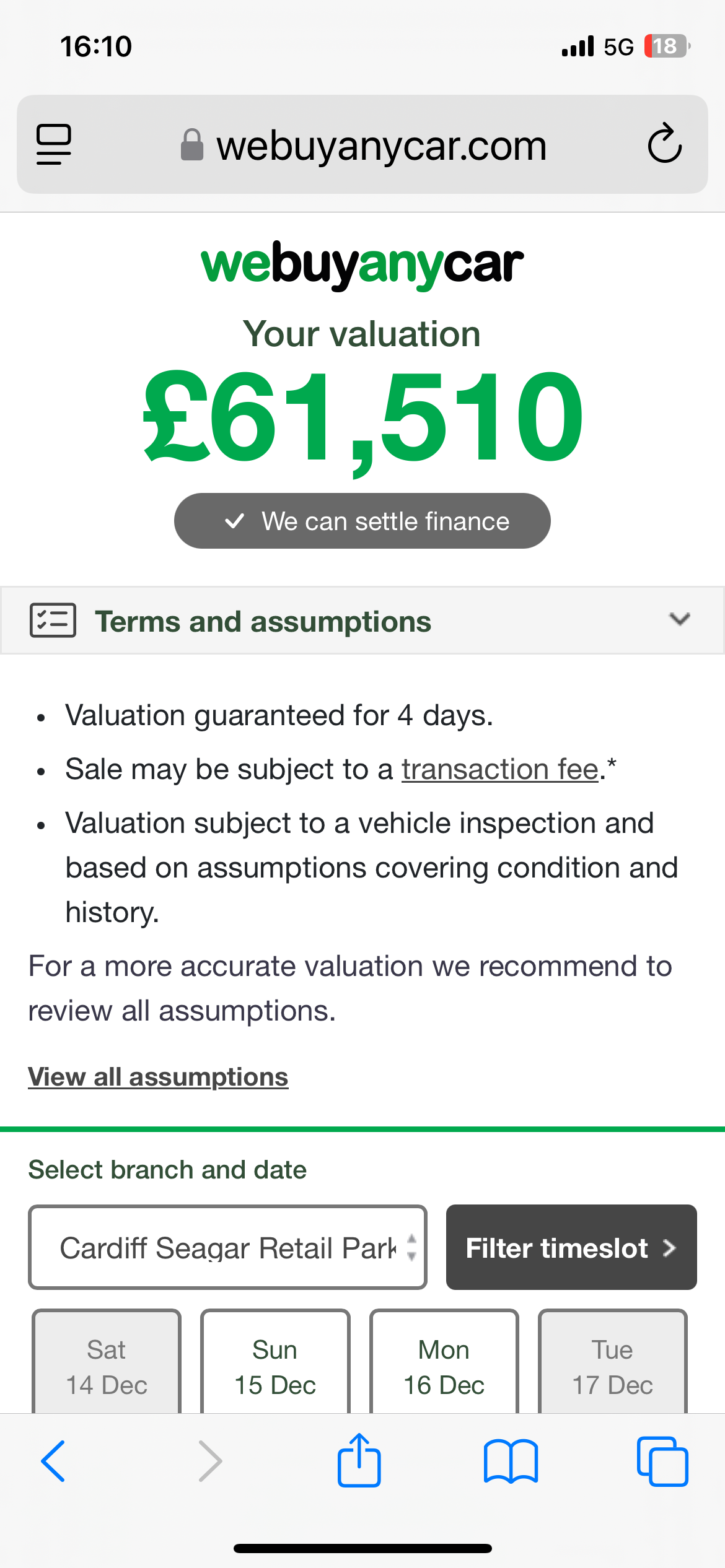Screen dimensions: 725x1568
Task: Pick the Tue 17 Dec date
Action: [612, 1366]
